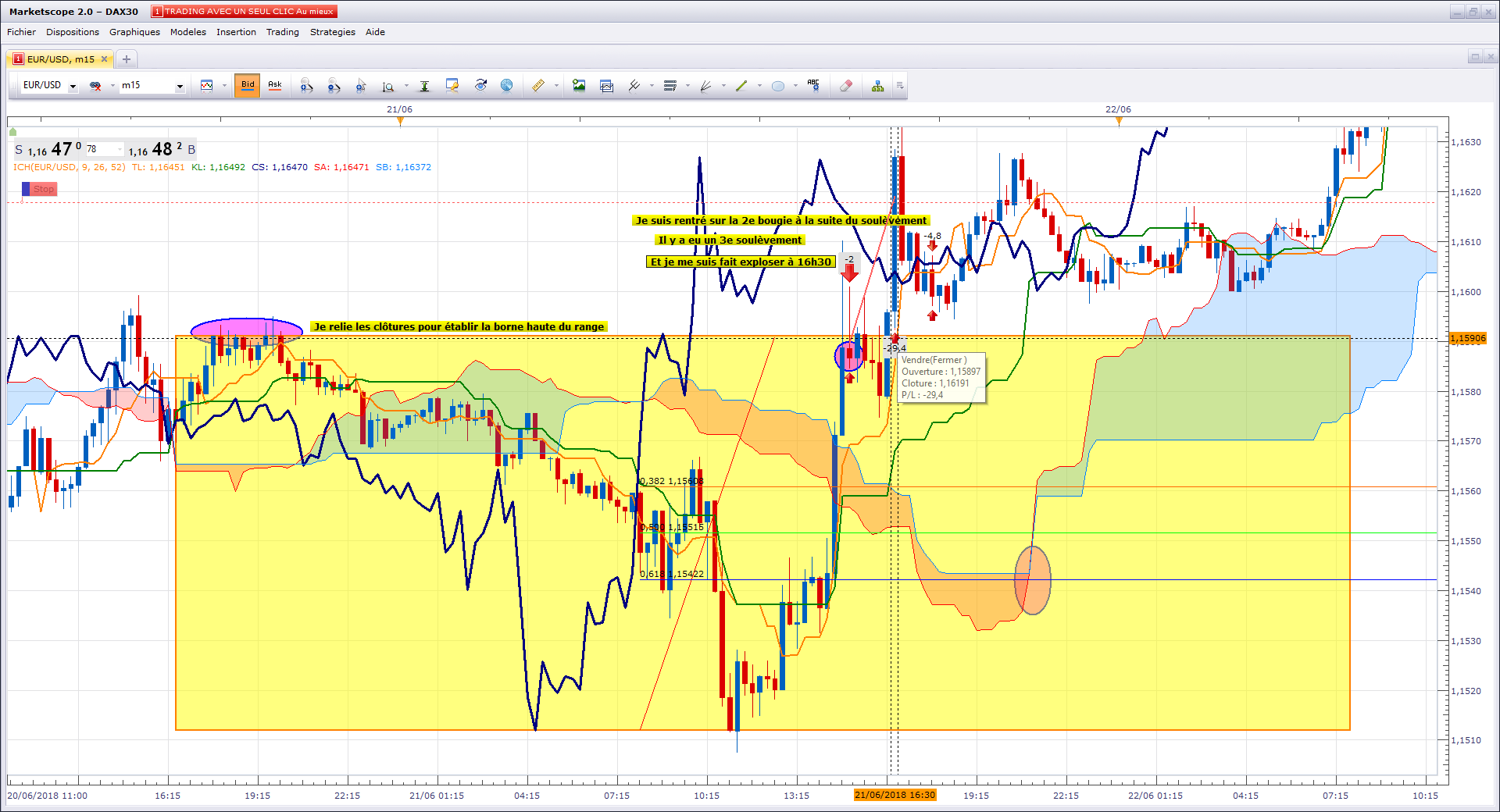This screenshot has width=1500, height=812.
Task: Open the EUR/USD symbol dropdown
Action: coord(73,86)
